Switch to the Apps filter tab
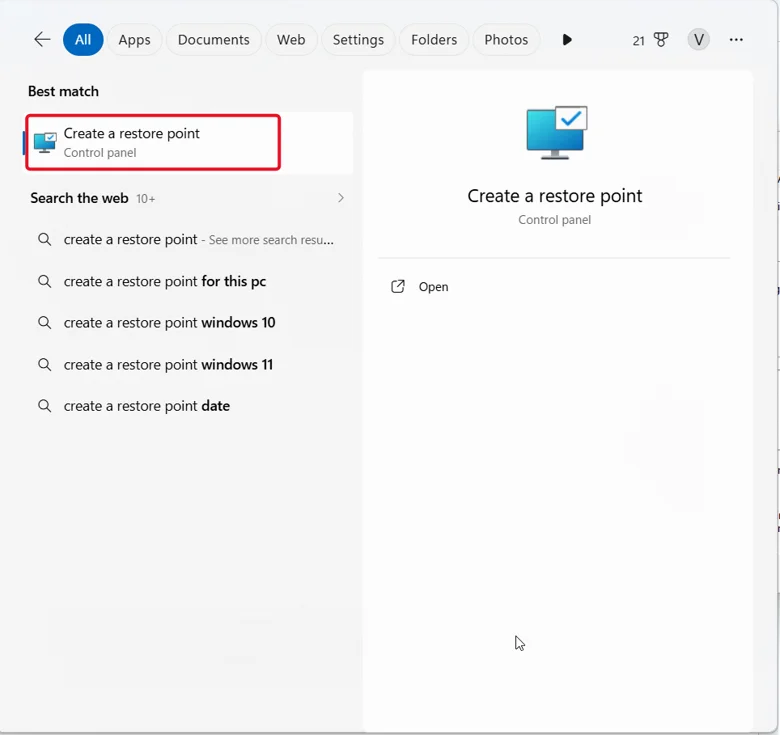This screenshot has width=780, height=735. point(134,39)
